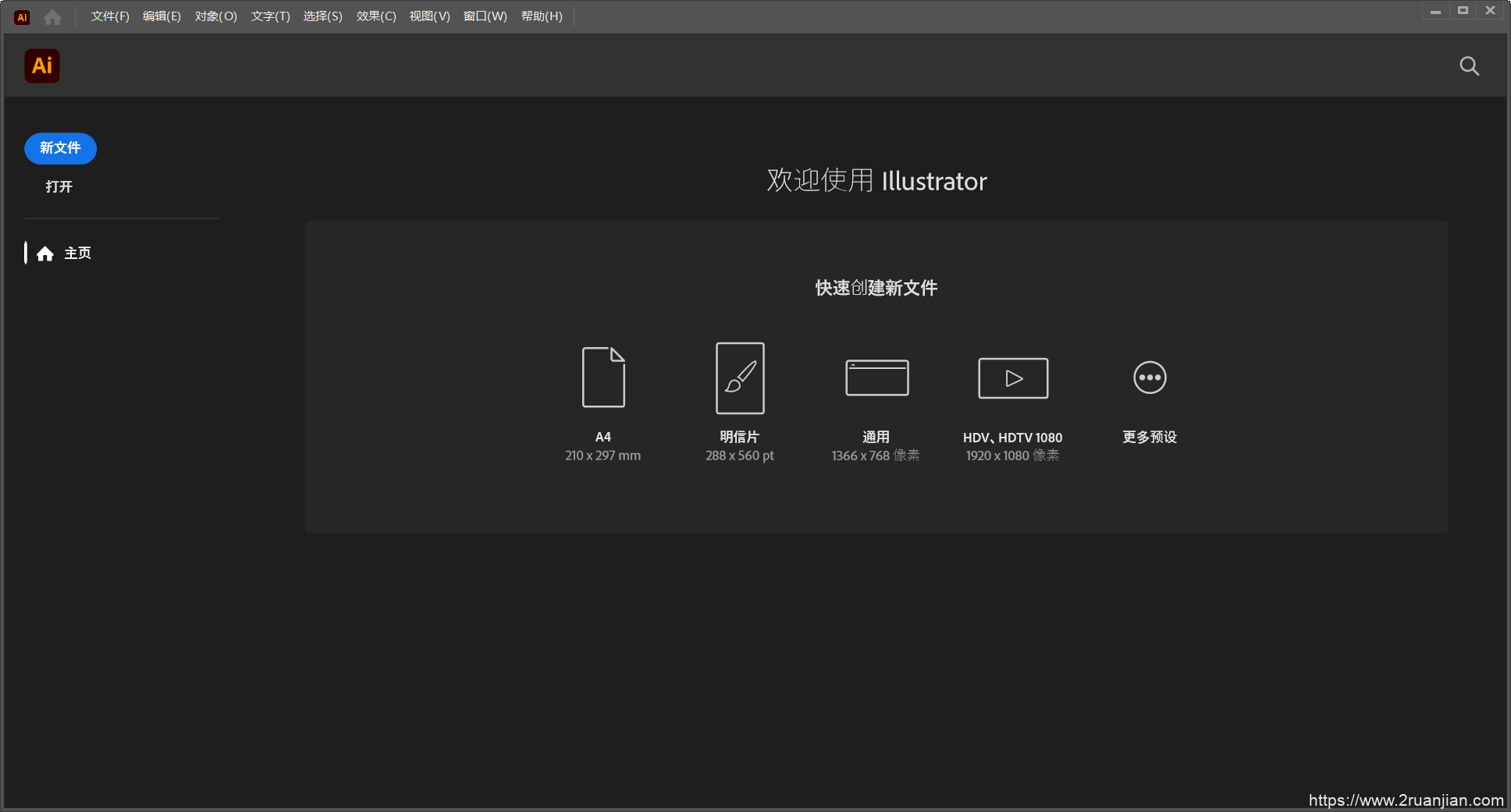
Task: Click the small Ai icon in title bar
Action: click(22, 16)
